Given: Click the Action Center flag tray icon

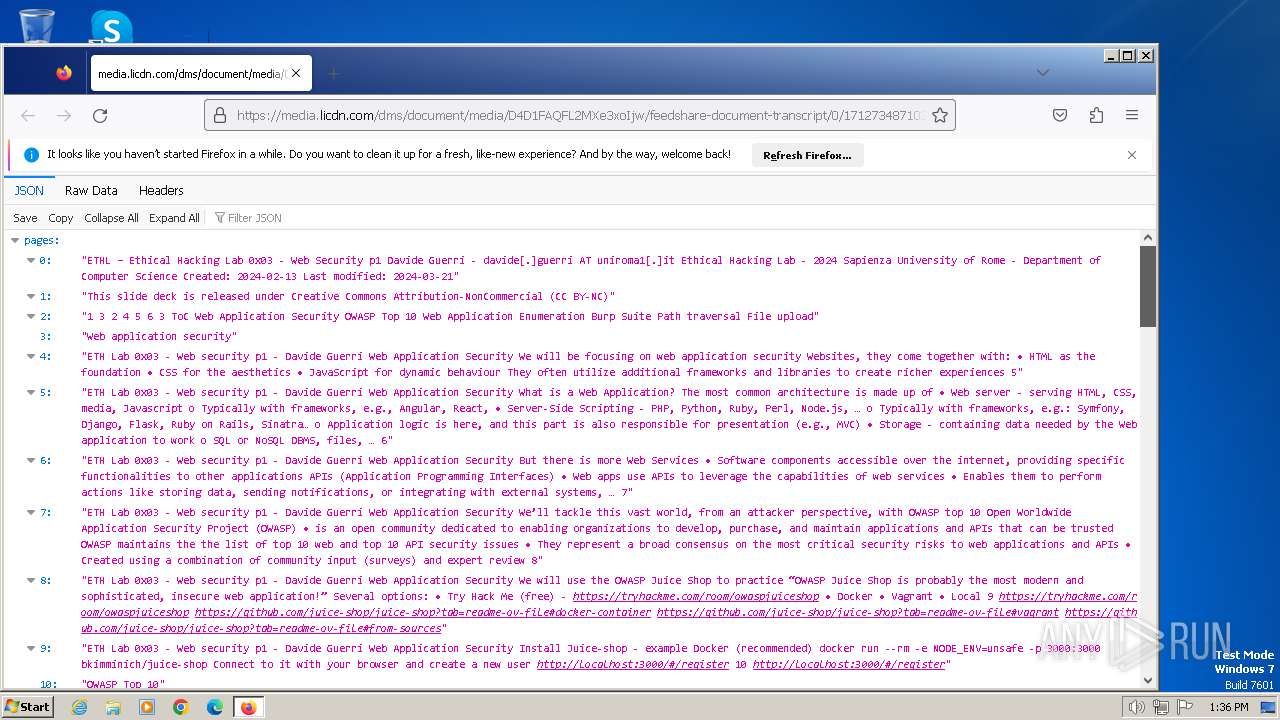Looking at the screenshot, I should click(1185, 707).
